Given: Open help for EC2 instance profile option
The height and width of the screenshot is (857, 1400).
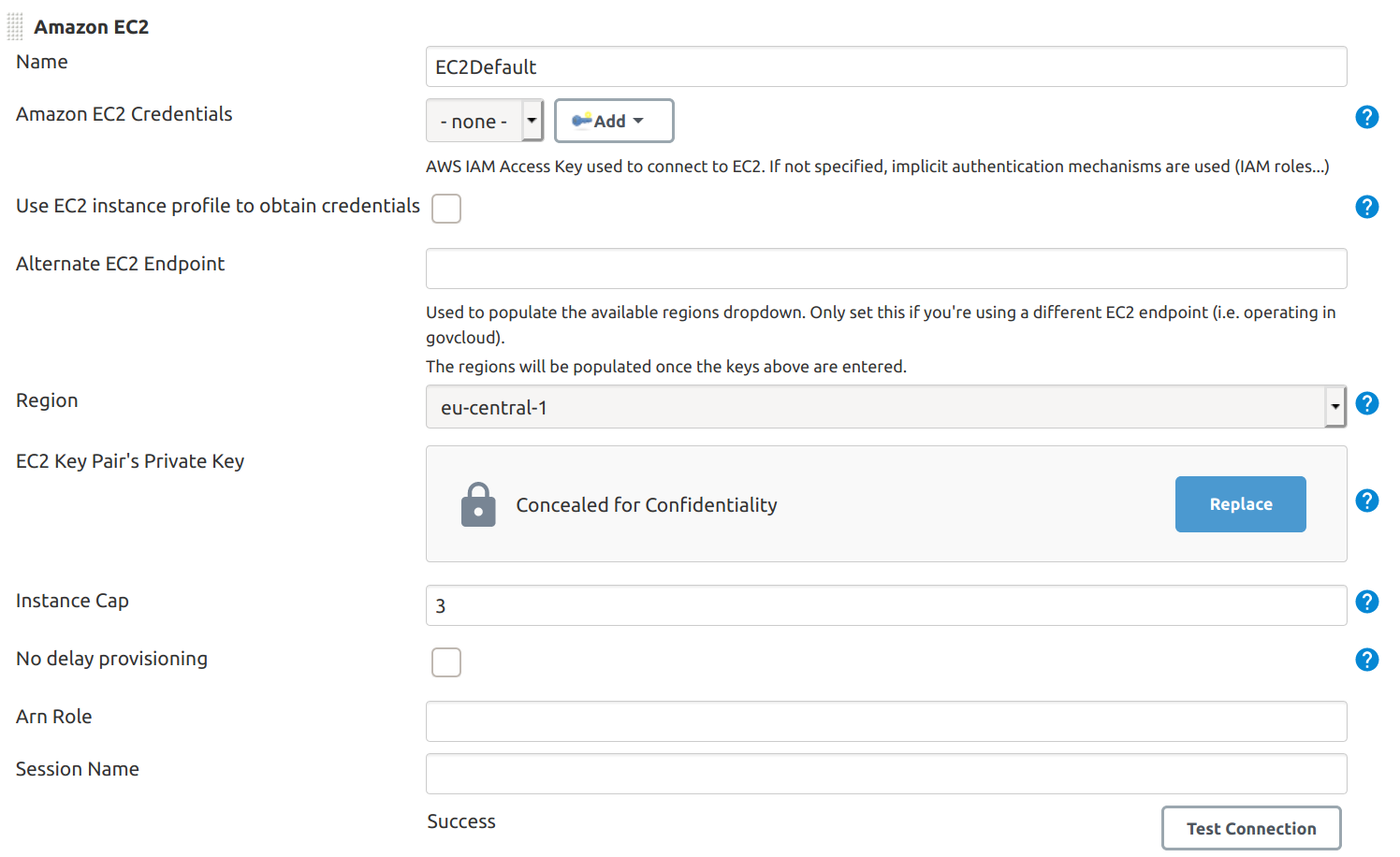Looking at the screenshot, I should click(x=1366, y=207).
